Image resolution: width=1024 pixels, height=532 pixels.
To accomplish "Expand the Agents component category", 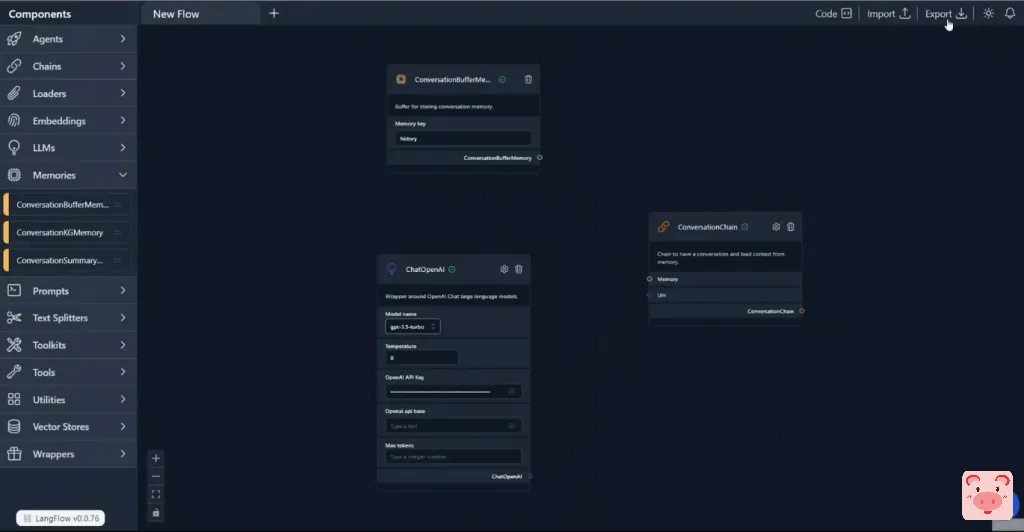I will [x=68, y=39].
